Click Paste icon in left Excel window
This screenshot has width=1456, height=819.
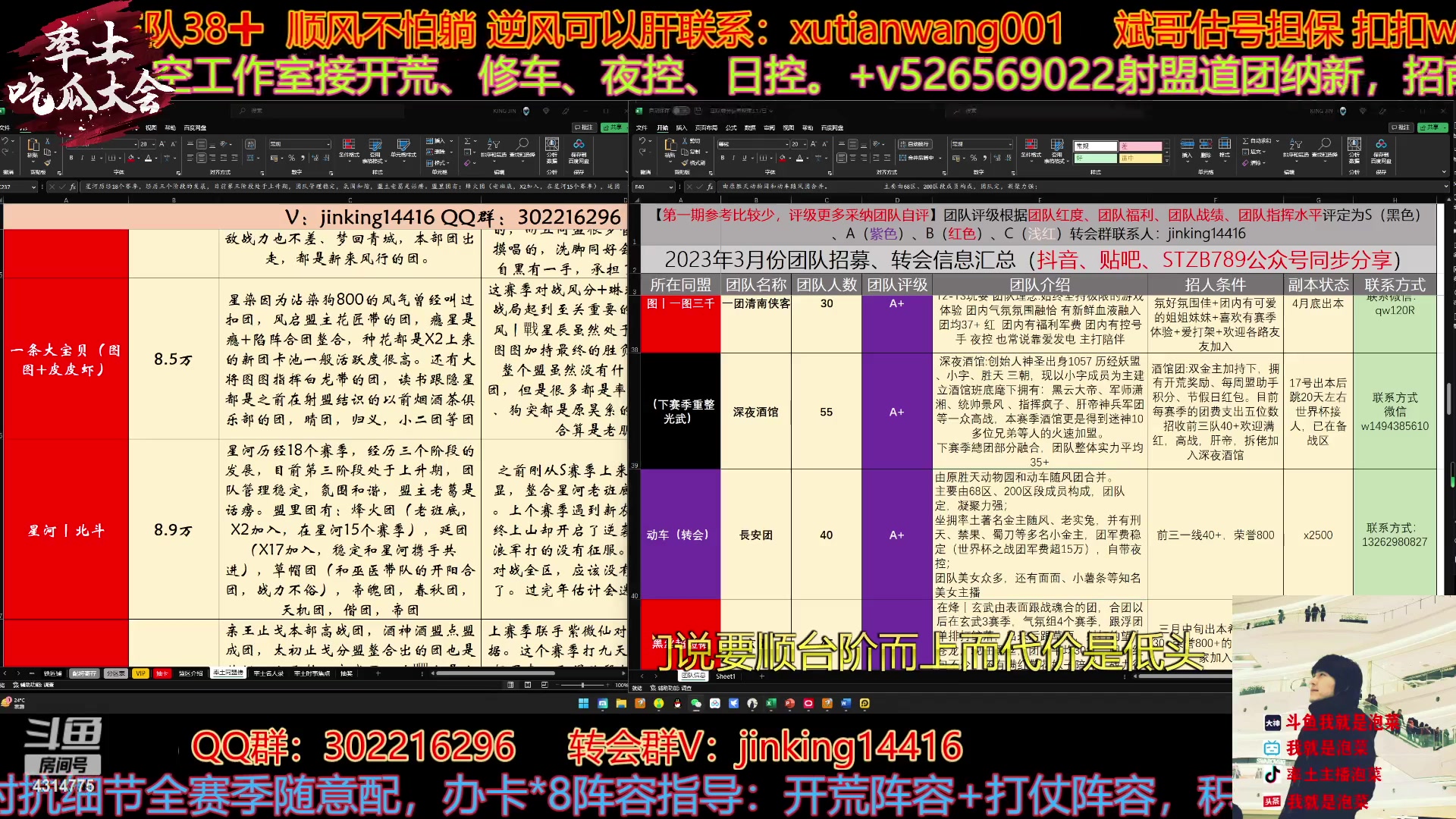(x=33, y=146)
